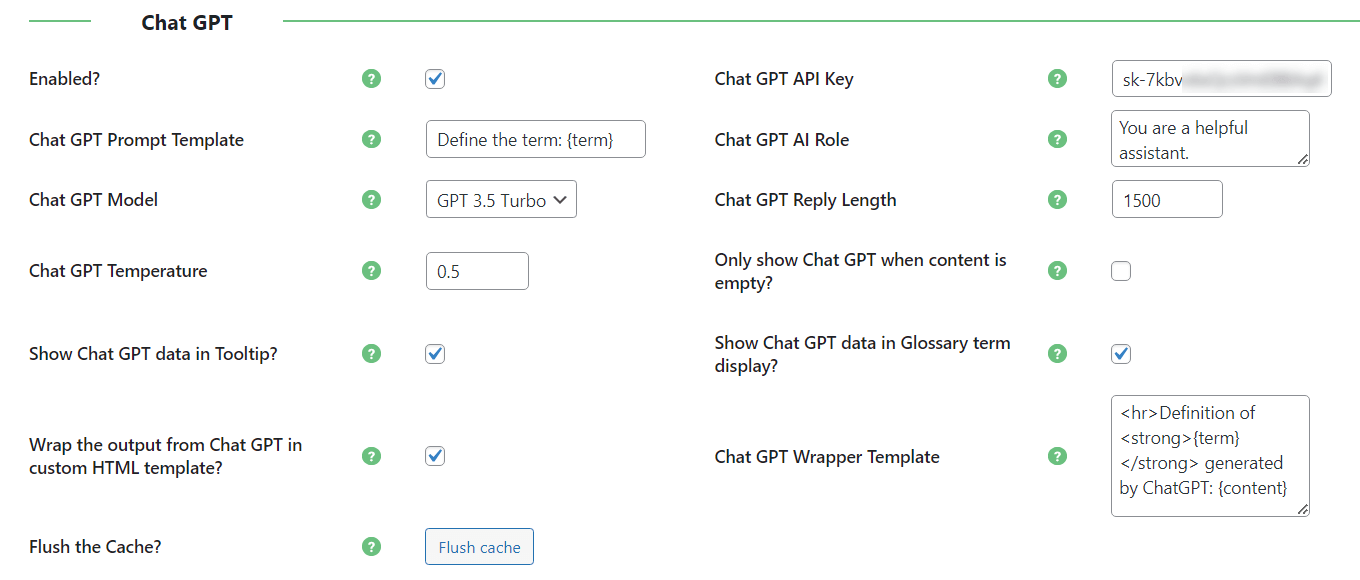Click the Chat GPT Temperature input
This screenshot has width=1360, height=580.
[x=477, y=271]
